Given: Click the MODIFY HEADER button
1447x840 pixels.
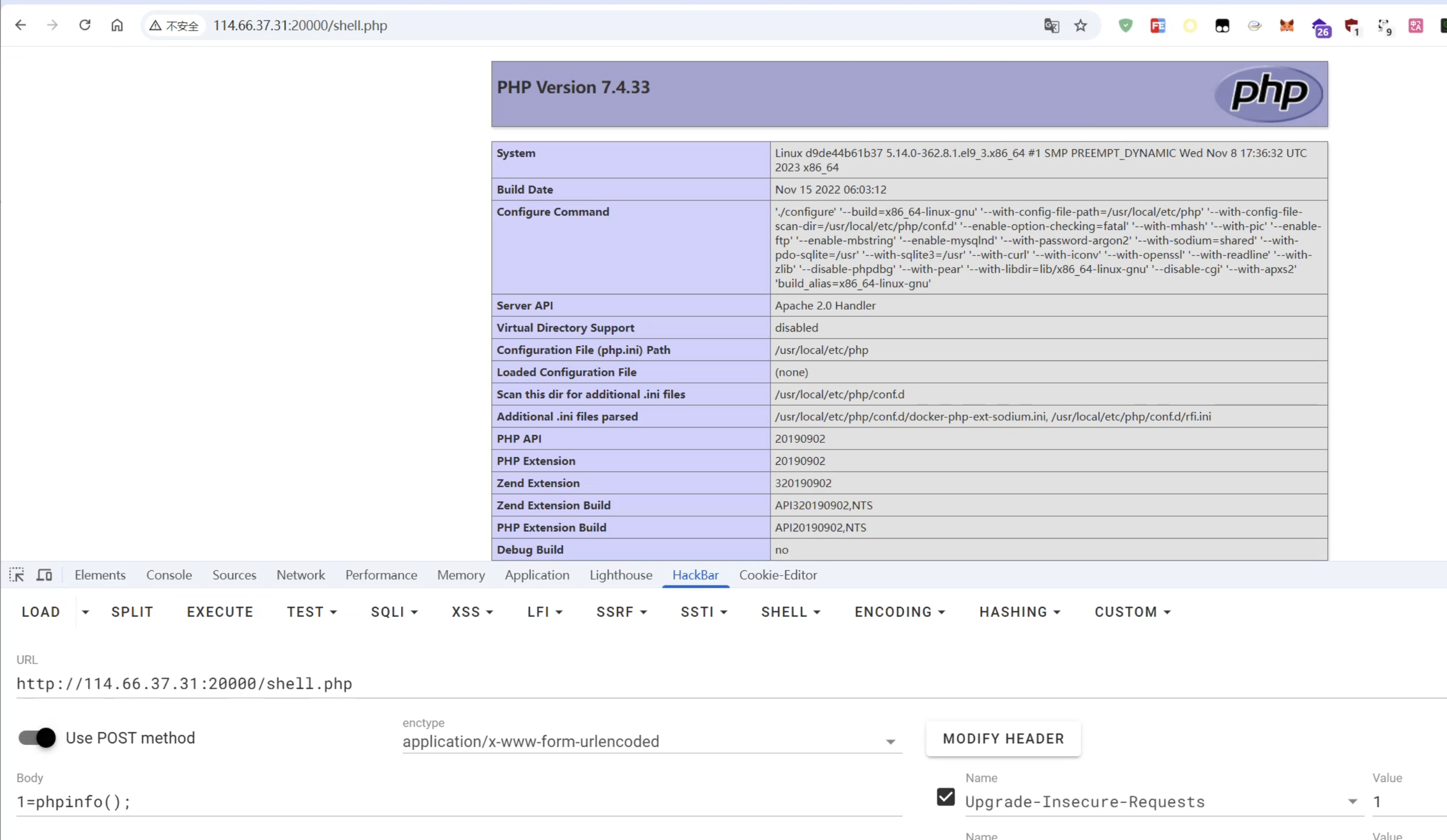Looking at the screenshot, I should 1003,738.
